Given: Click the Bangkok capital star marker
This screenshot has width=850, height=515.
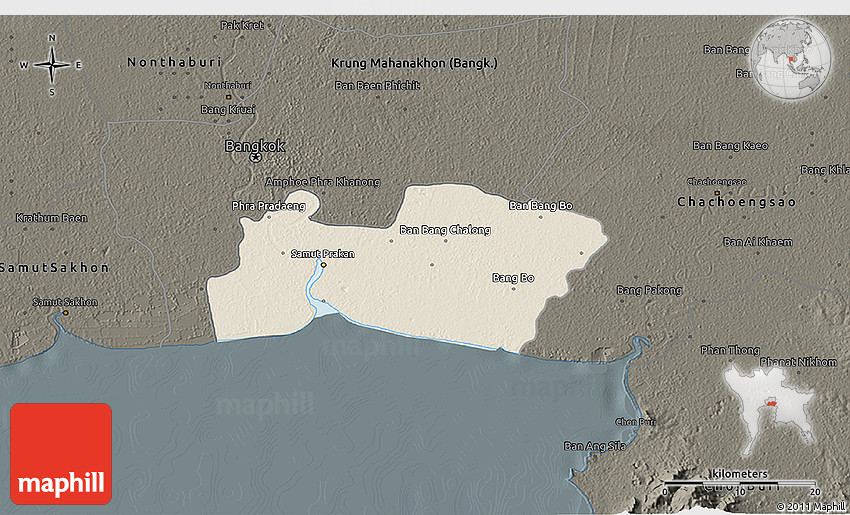Looking at the screenshot, I should point(255,158).
